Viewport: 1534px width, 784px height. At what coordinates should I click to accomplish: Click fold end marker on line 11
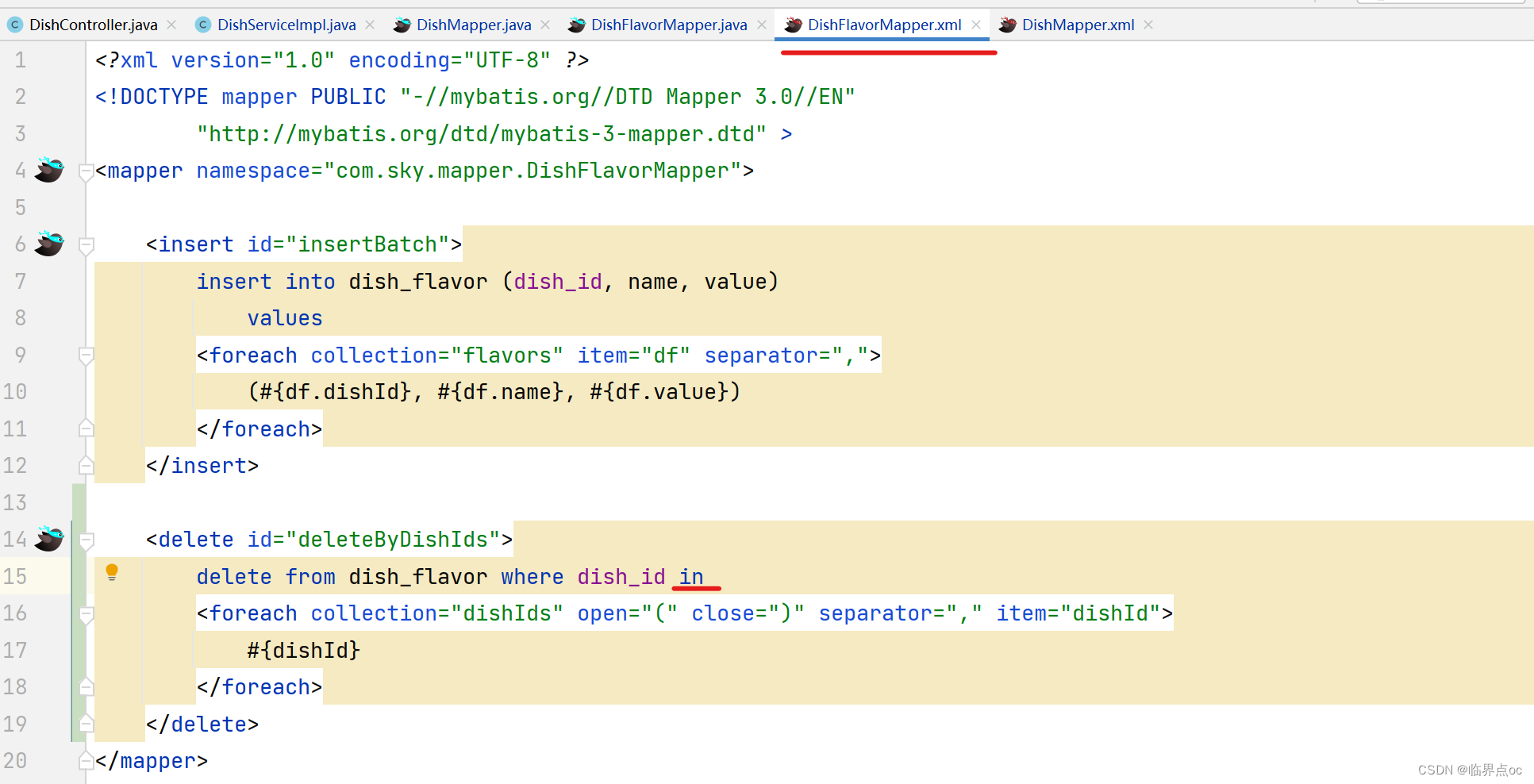[87, 429]
